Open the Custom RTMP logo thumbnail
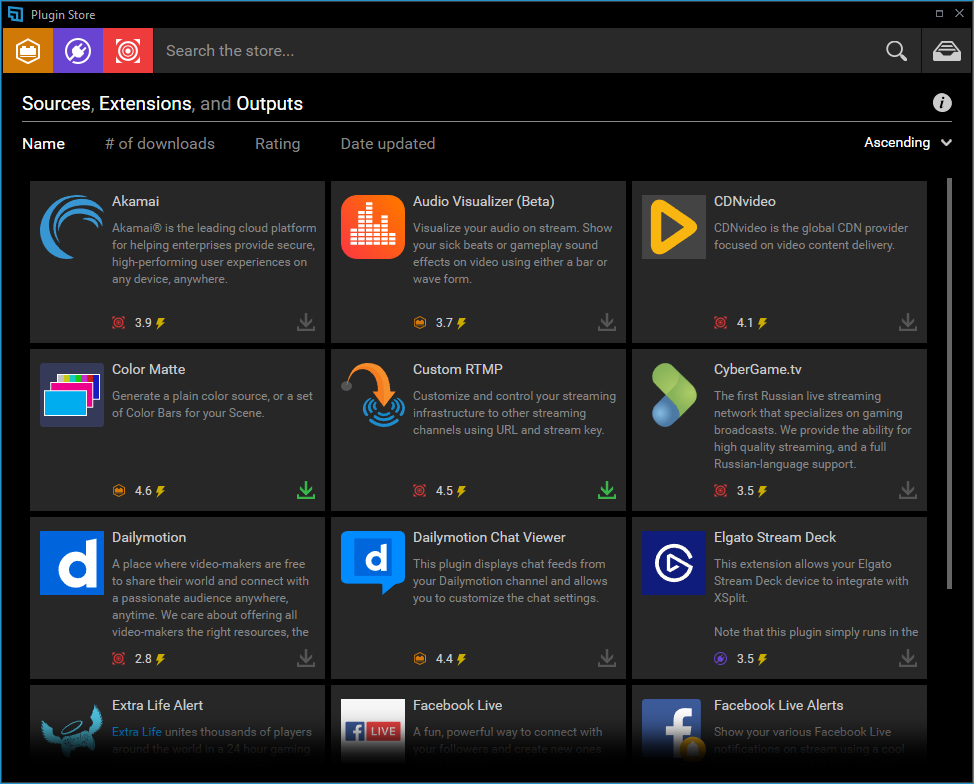Viewport: 974px width, 784px height. pos(373,395)
